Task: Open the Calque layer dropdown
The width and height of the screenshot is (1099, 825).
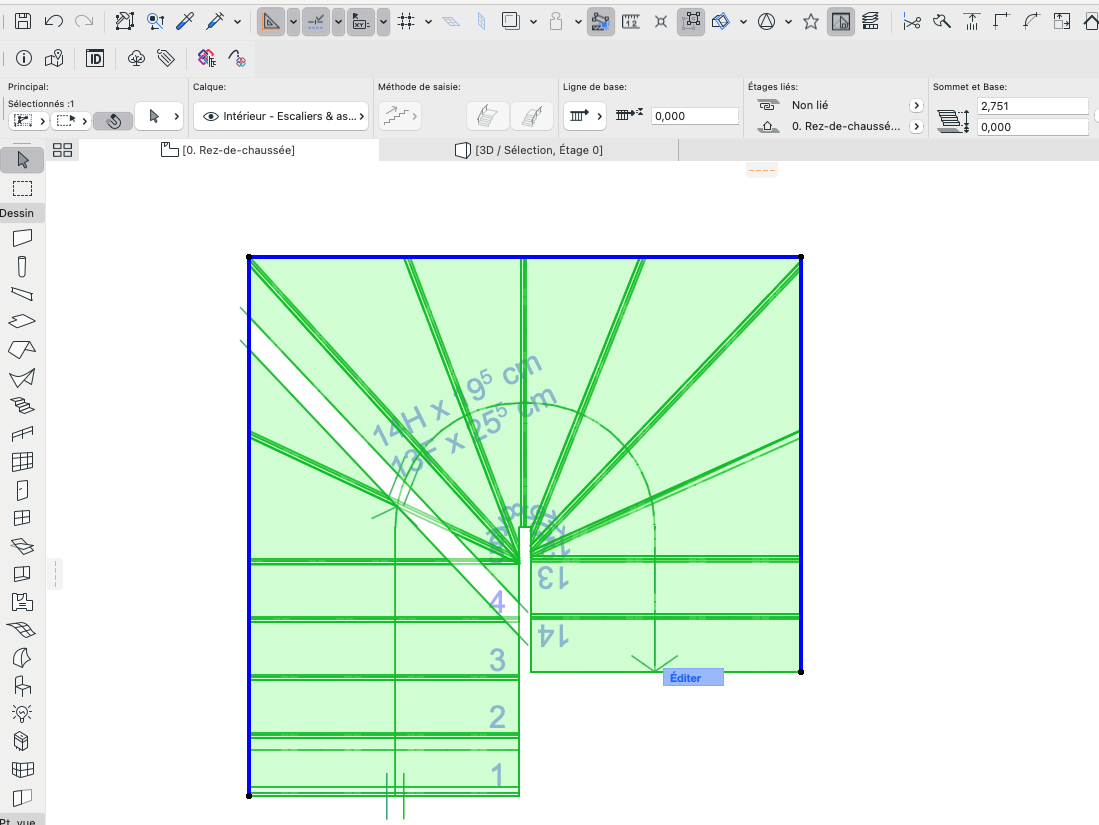Action: 282,116
